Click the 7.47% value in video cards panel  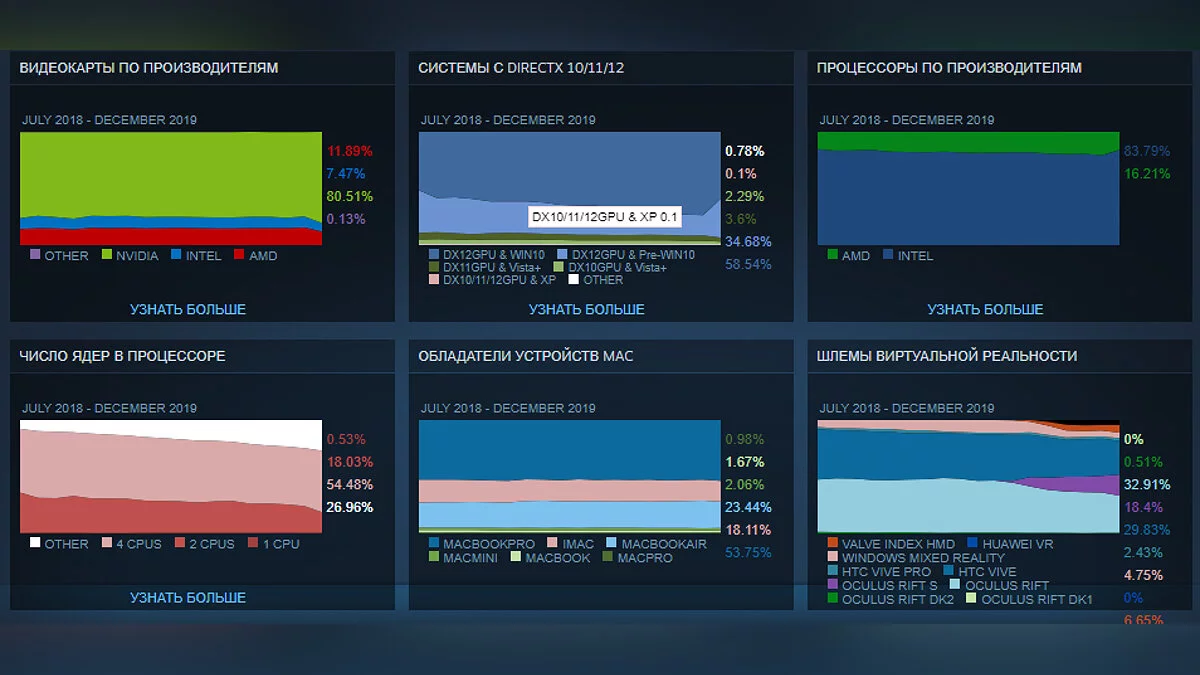tap(346, 174)
